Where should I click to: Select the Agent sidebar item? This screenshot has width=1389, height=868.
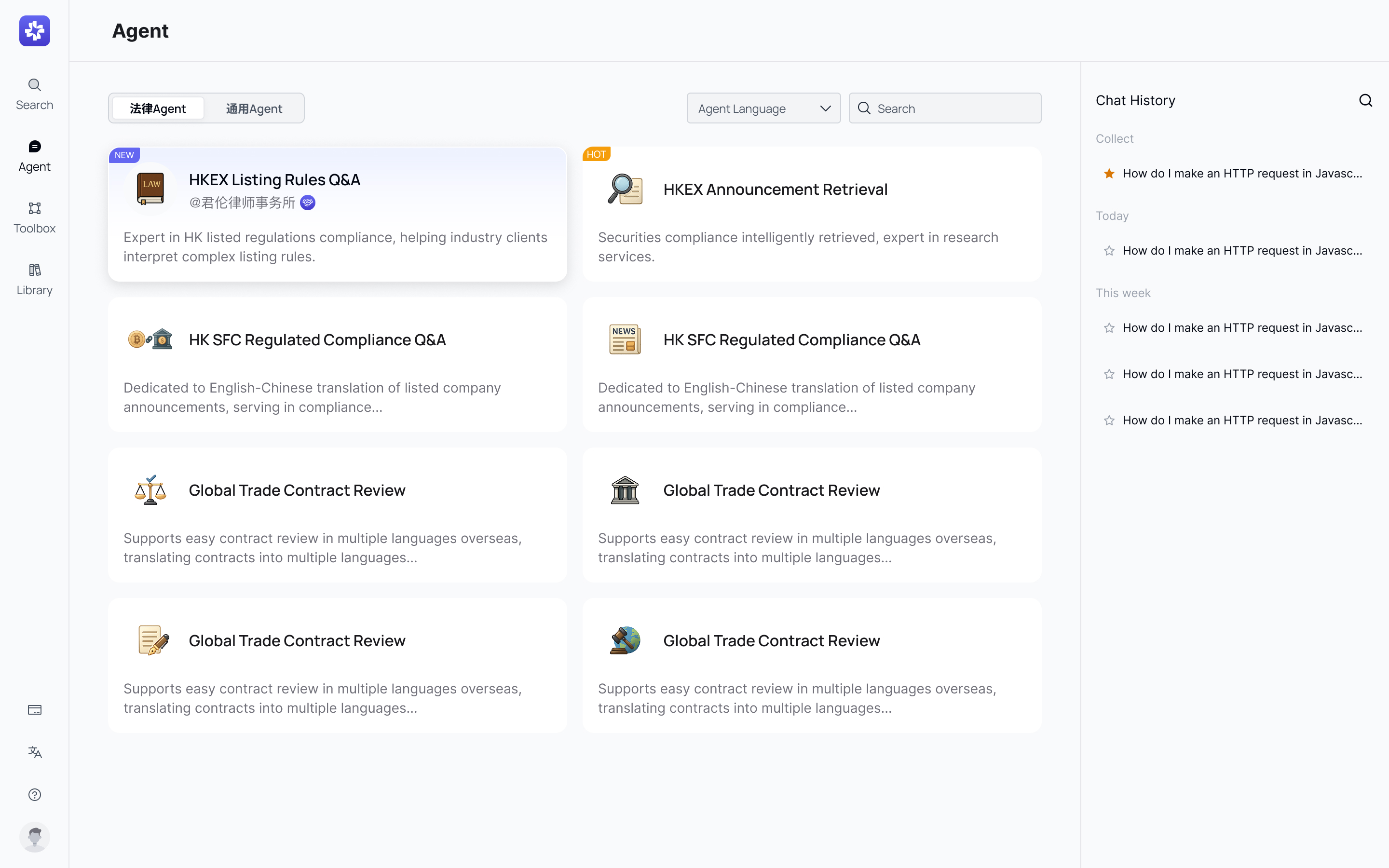click(x=34, y=156)
